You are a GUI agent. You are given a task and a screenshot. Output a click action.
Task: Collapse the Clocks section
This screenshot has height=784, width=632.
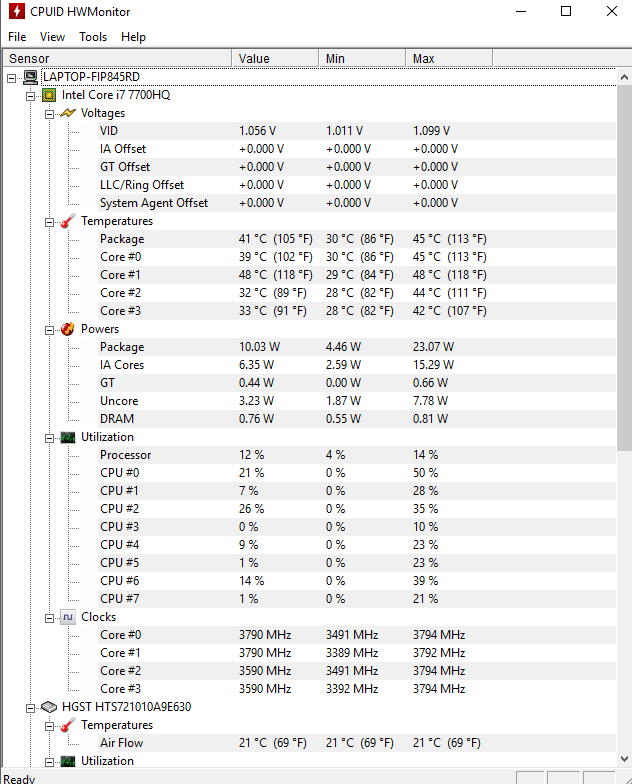click(x=49, y=617)
